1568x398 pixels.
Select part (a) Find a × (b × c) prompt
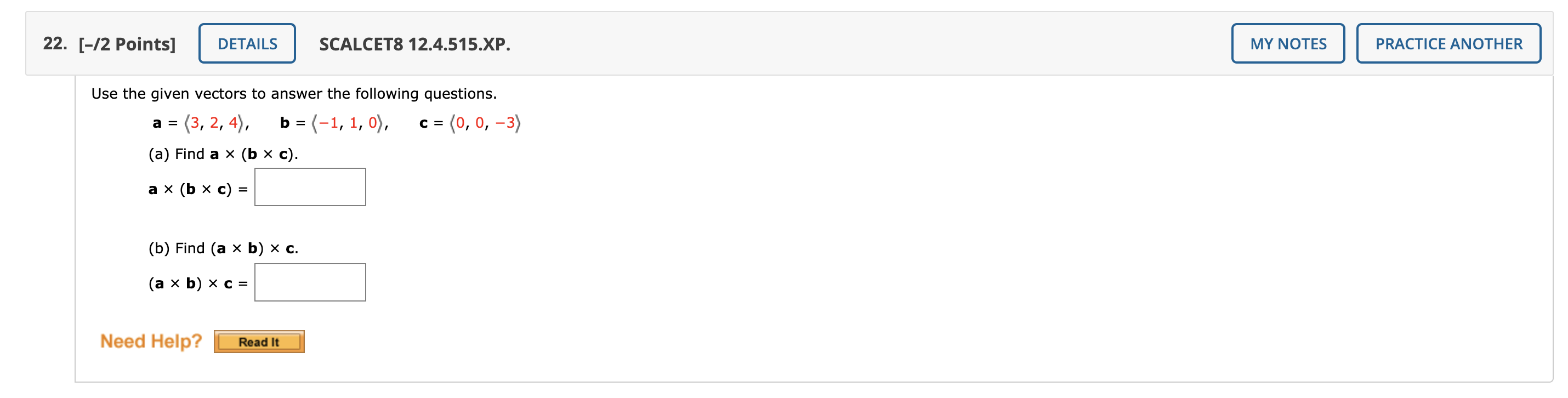(223, 154)
